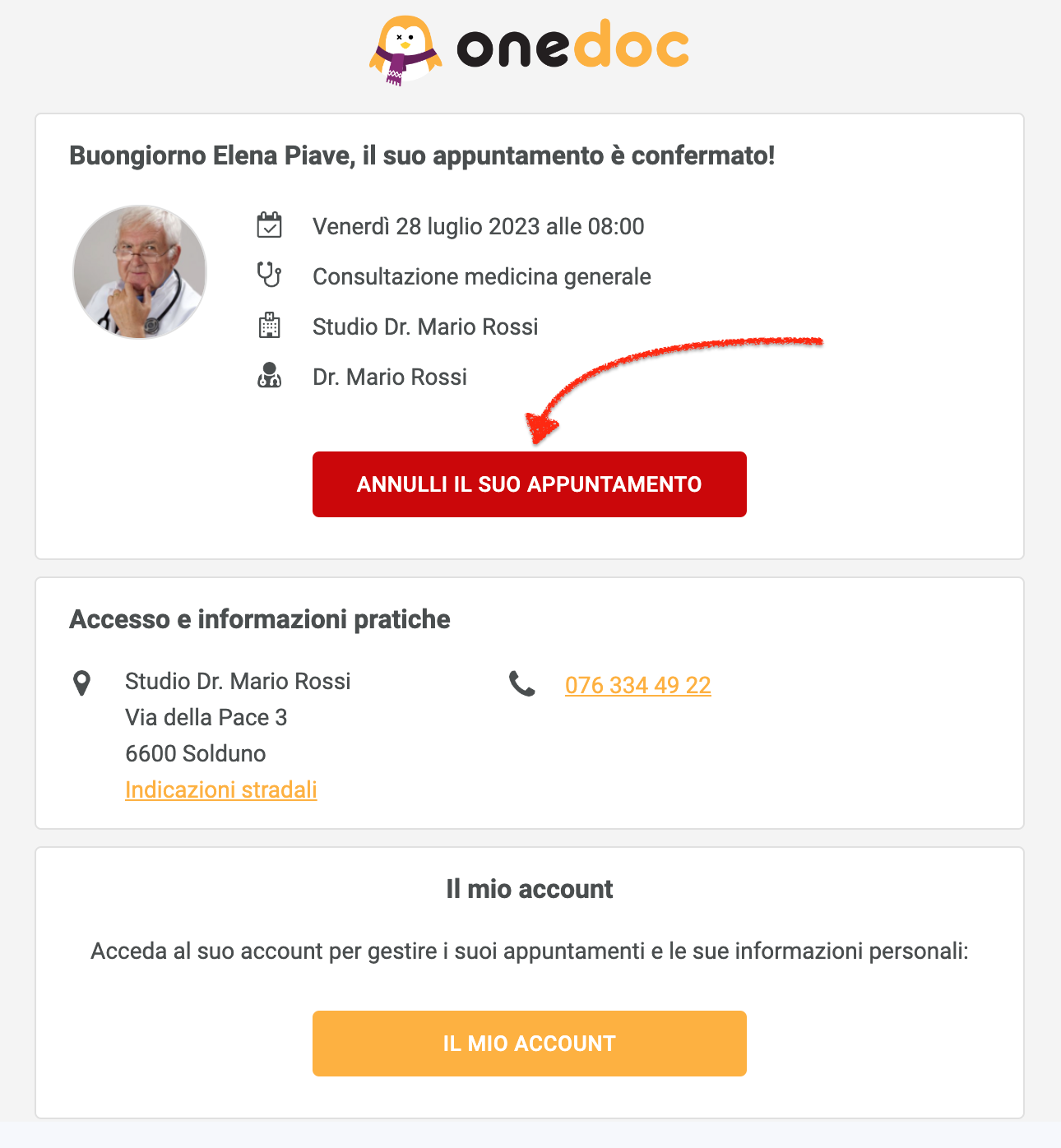Open the Il mio account button
Screen dimensions: 1061x1148
tap(529, 1043)
